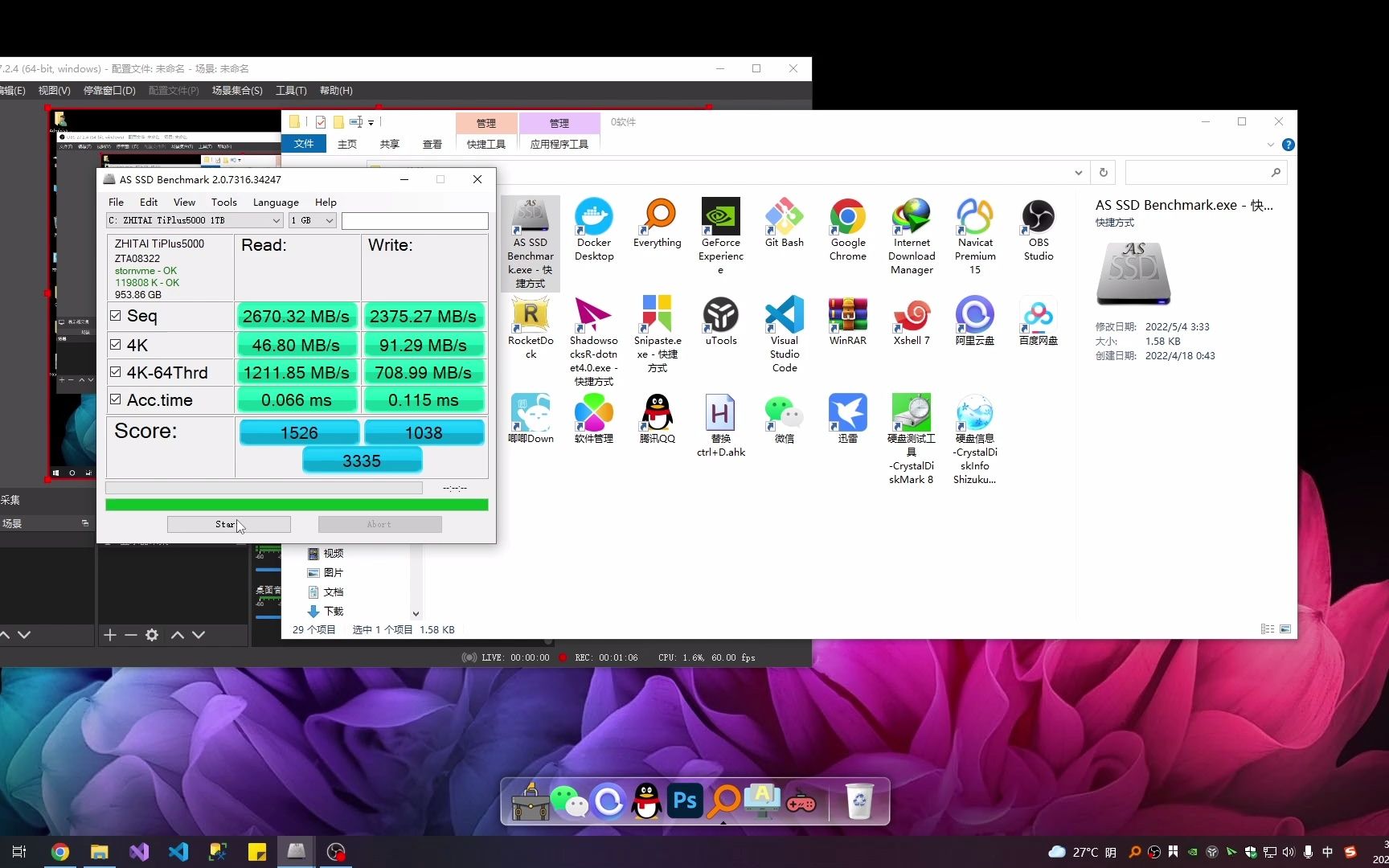The width and height of the screenshot is (1389, 868).
Task: Select the WinRAR shortcut
Action: click(x=848, y=321)
